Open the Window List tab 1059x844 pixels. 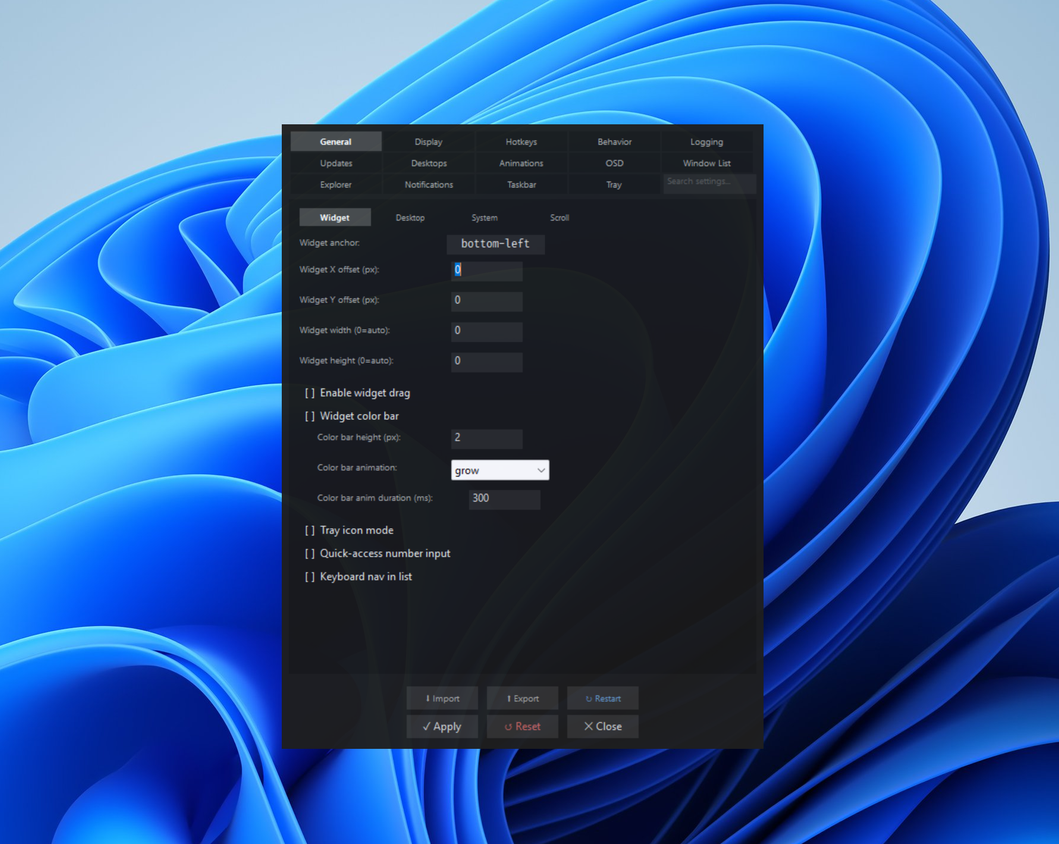[x=706, y=163]
